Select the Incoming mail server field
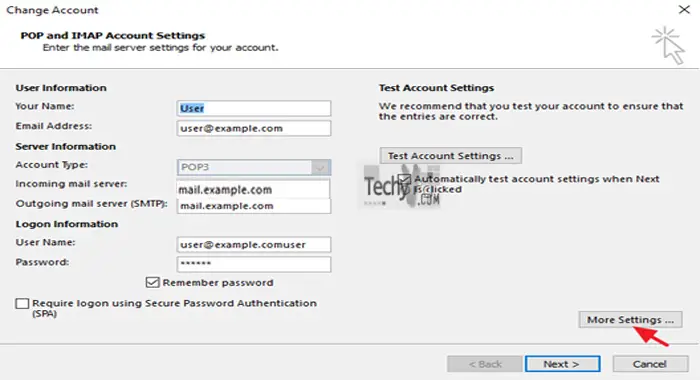 point(253,189)
